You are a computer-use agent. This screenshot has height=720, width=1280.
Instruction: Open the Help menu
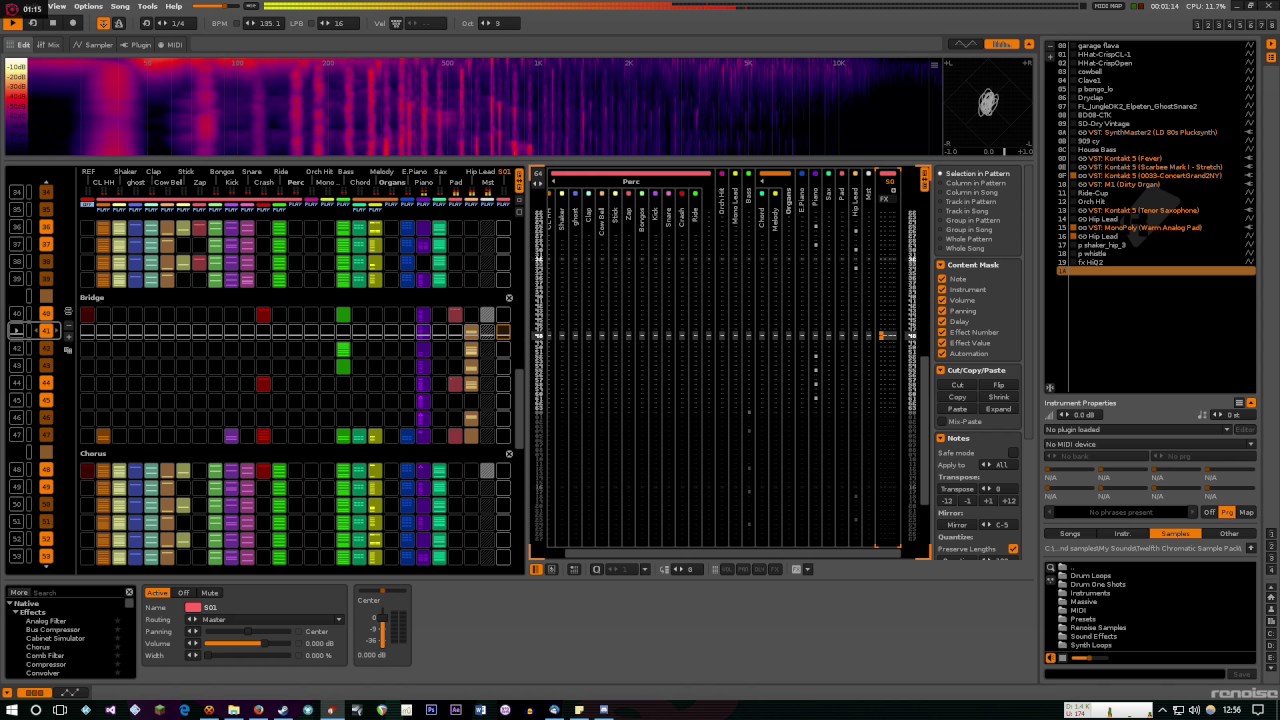(x=174, y=6)
